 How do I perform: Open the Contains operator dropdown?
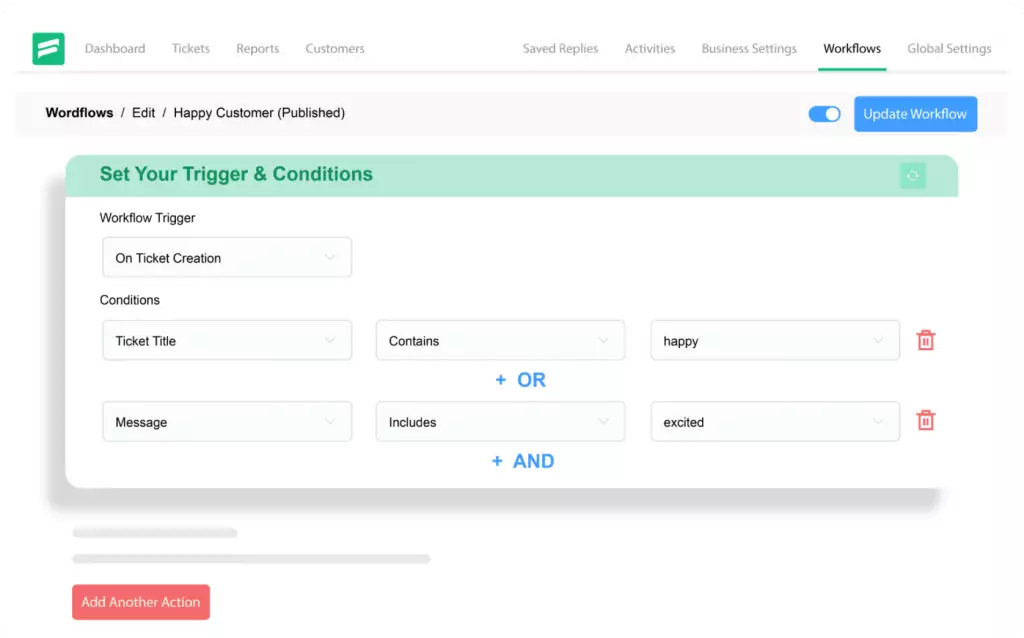point(500,340)
